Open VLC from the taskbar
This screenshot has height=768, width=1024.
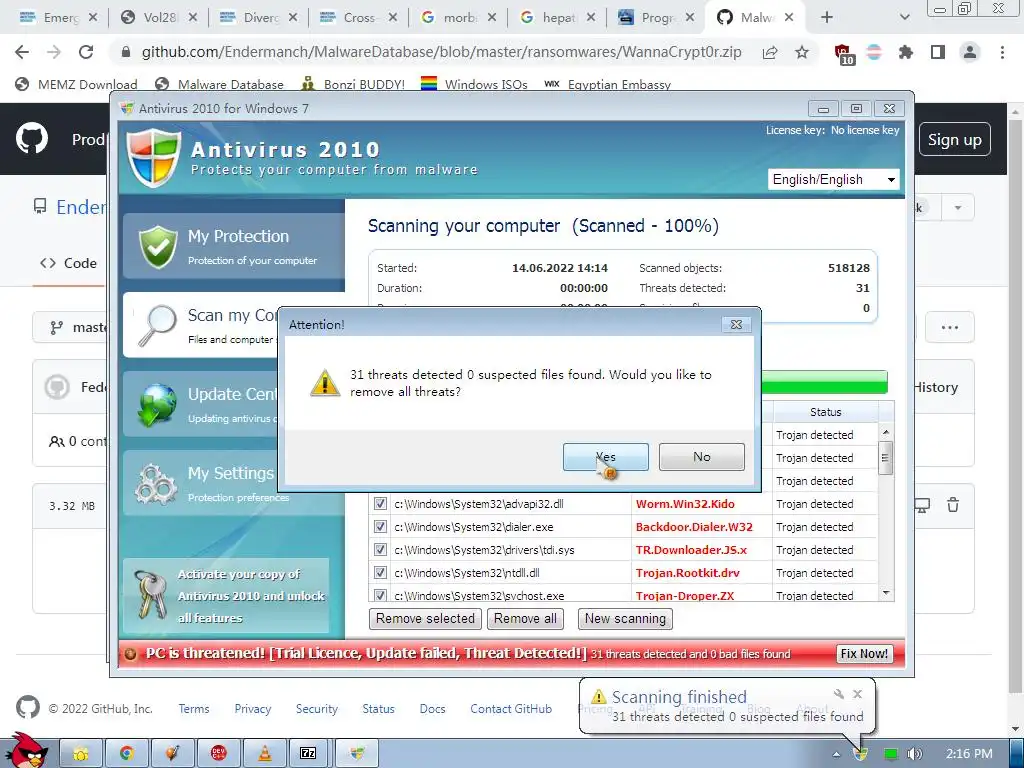[x=264, y=753]
